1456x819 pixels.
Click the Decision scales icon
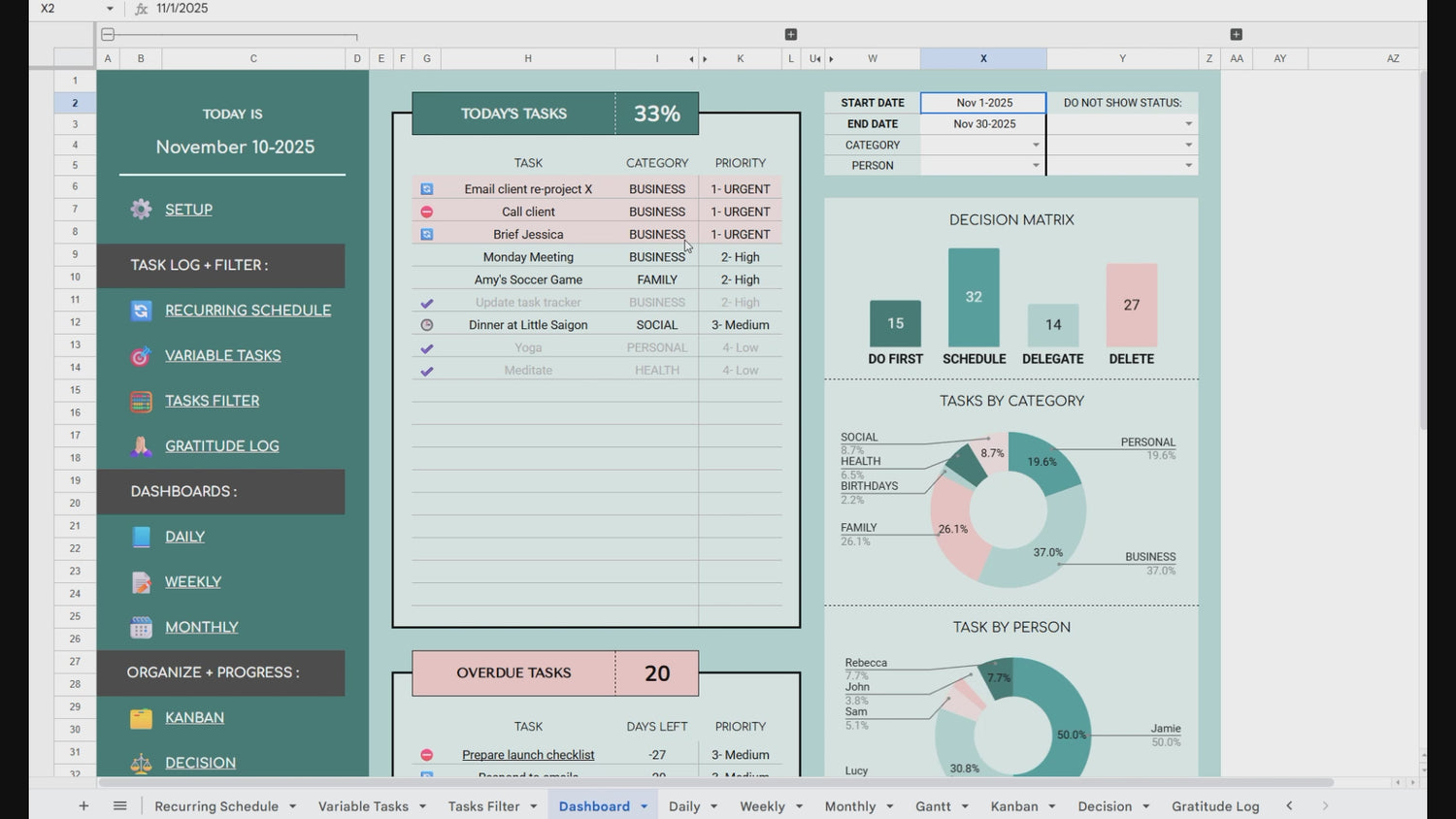tap(141, 763)
